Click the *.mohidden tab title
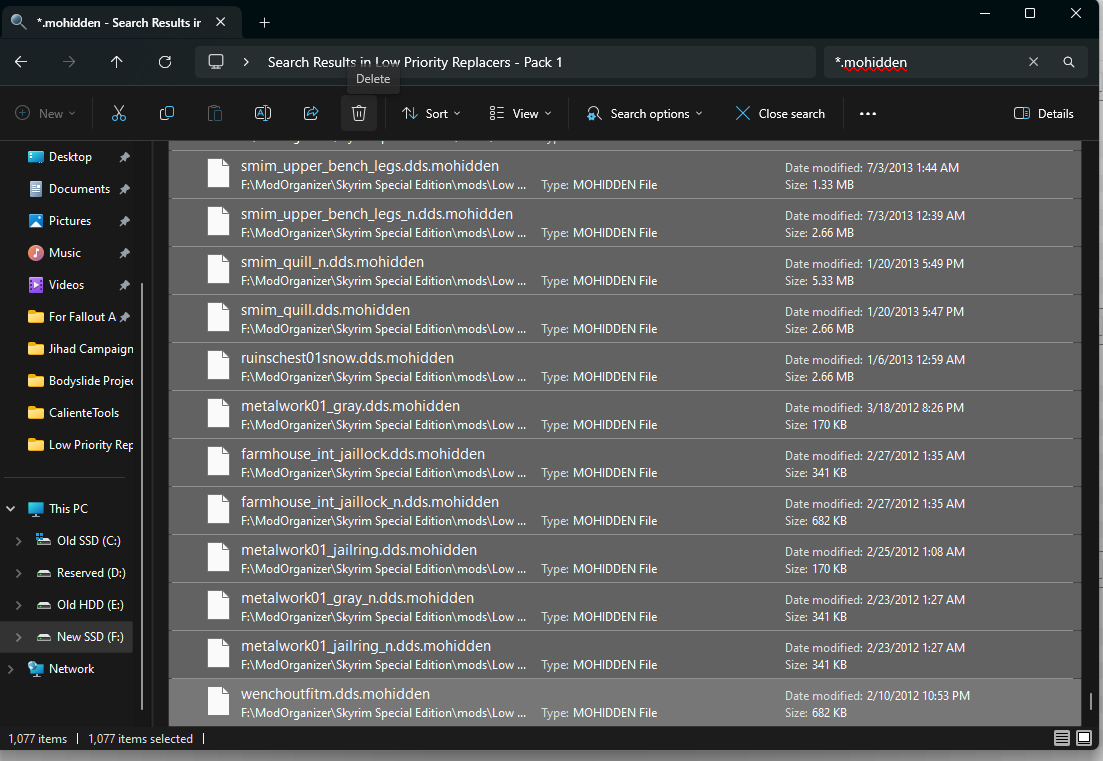The height and width of the screenshot is (761, 1103). (118, 23)
